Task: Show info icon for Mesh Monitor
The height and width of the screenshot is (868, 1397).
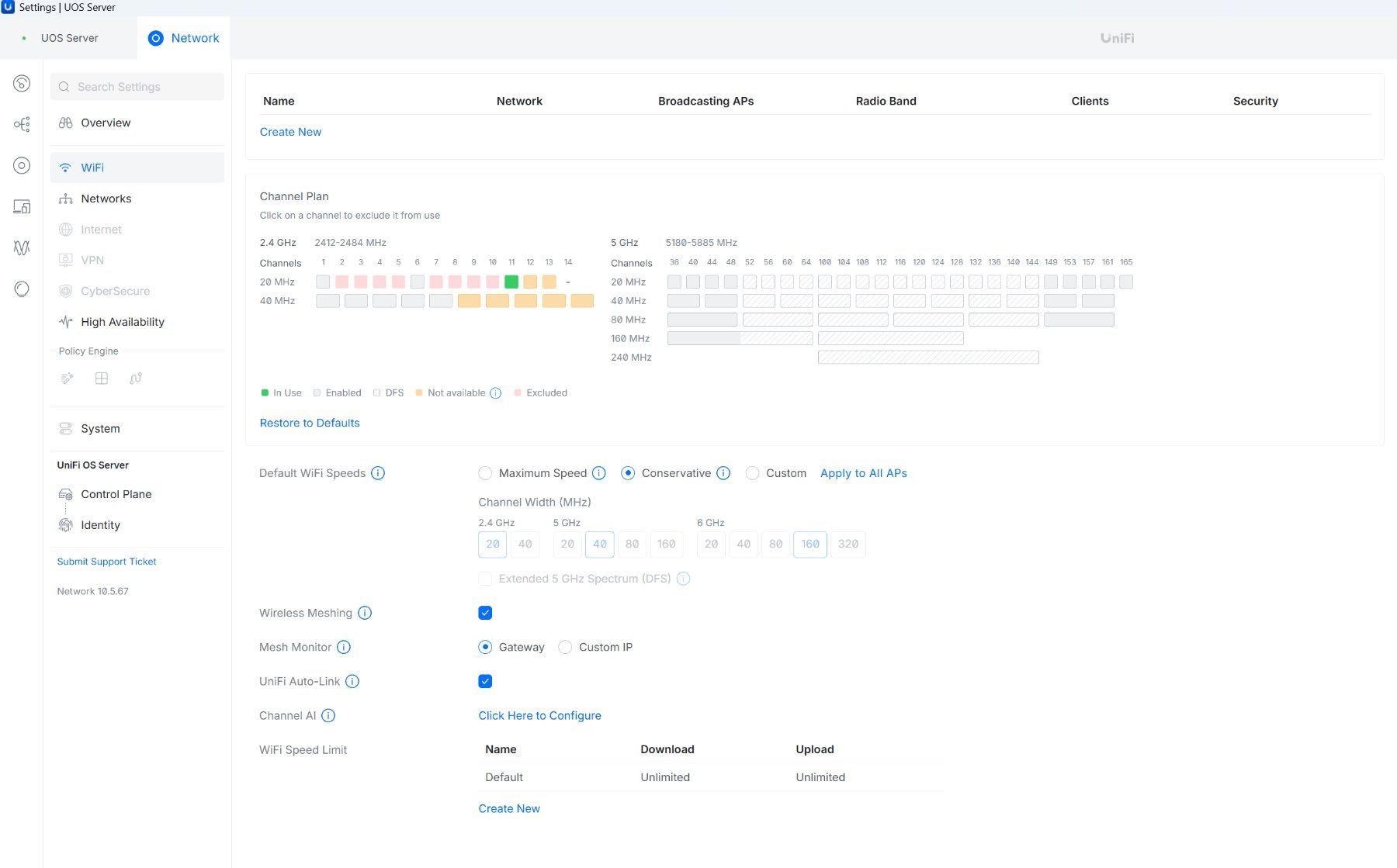Action: point(344,647)
